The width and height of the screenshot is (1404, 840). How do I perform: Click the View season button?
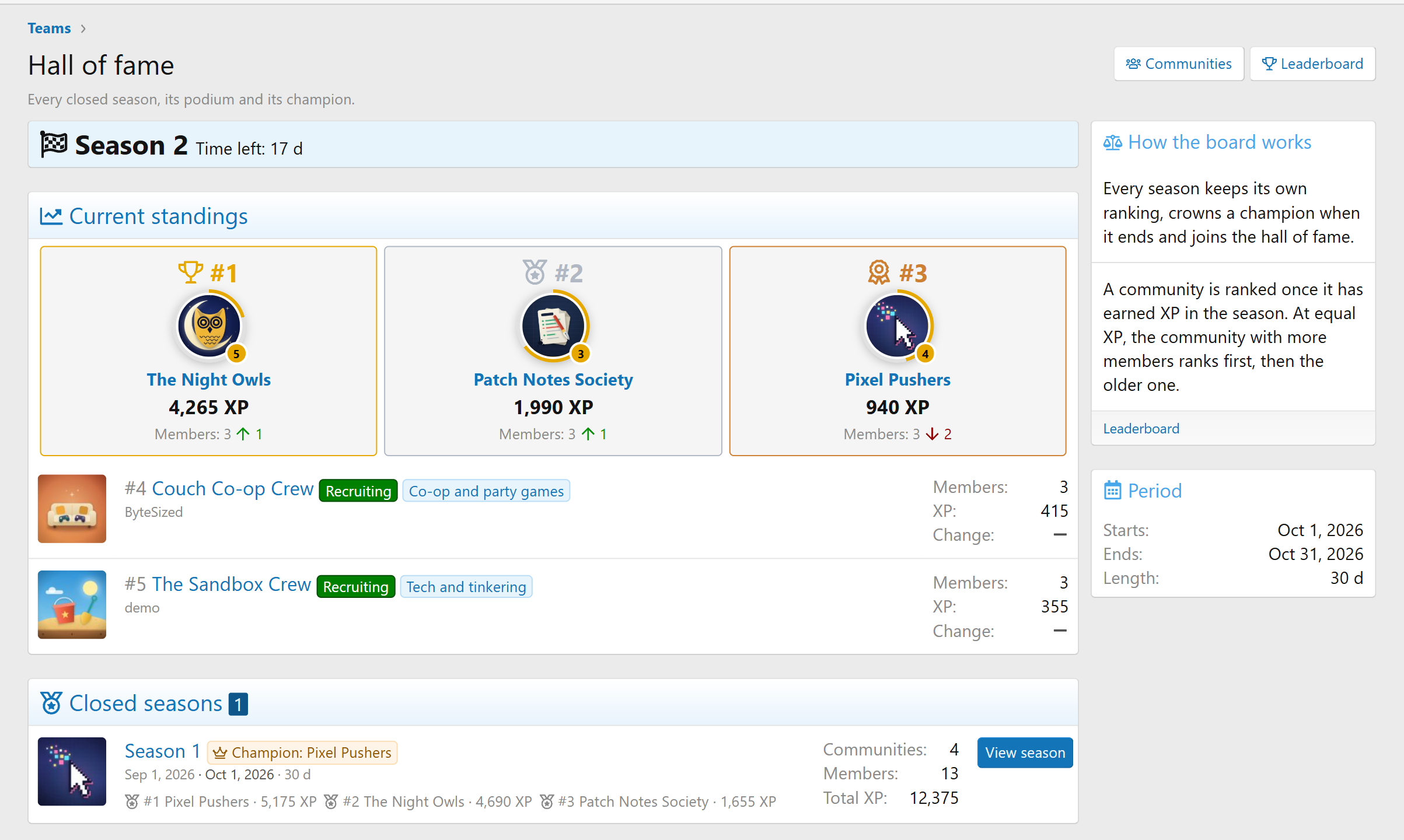point(1025,752)
